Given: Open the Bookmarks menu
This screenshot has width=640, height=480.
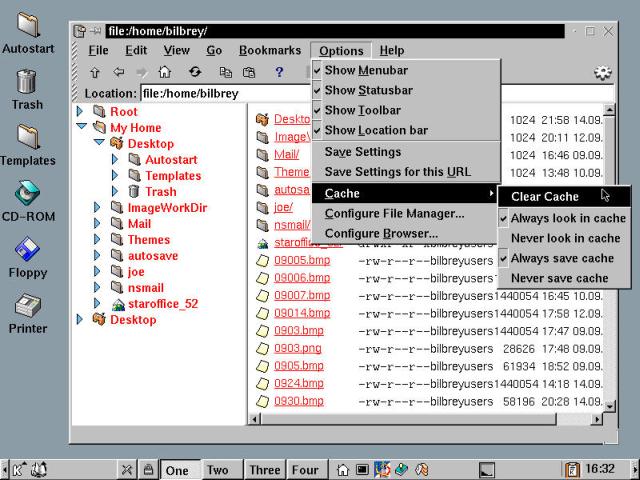Looking at the screenshot, I should coord(269,50).
